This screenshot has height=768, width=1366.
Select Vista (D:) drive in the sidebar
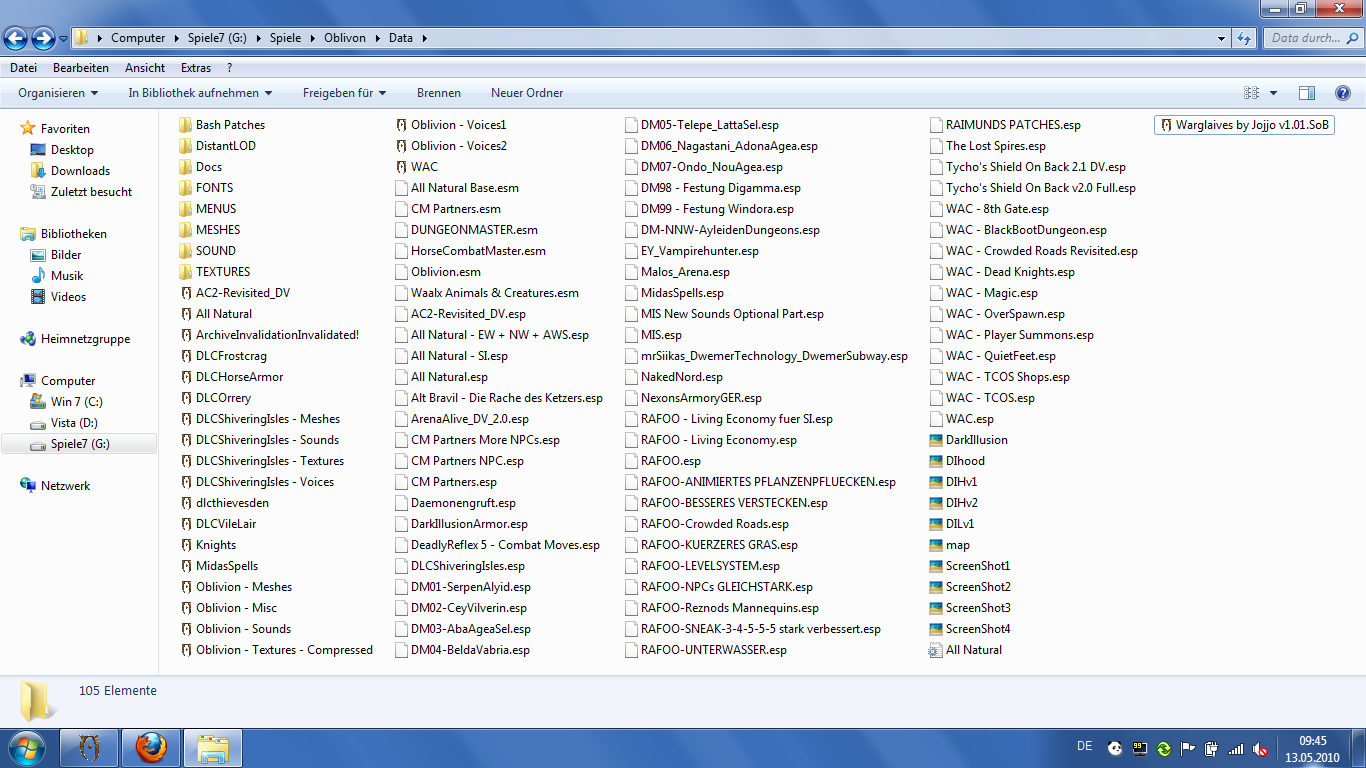(74, 423)
